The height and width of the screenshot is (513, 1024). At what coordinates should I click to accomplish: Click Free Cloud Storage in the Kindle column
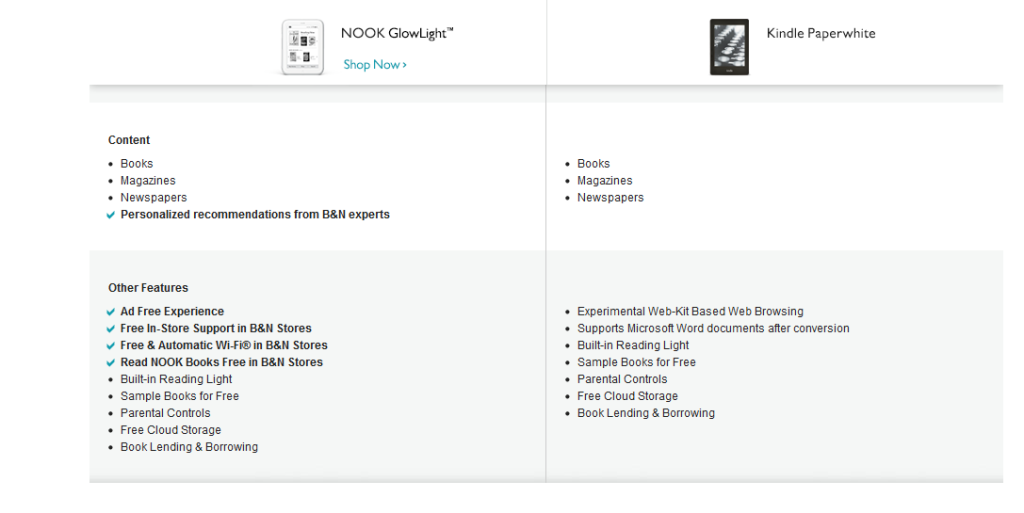[x=627, y=397]
